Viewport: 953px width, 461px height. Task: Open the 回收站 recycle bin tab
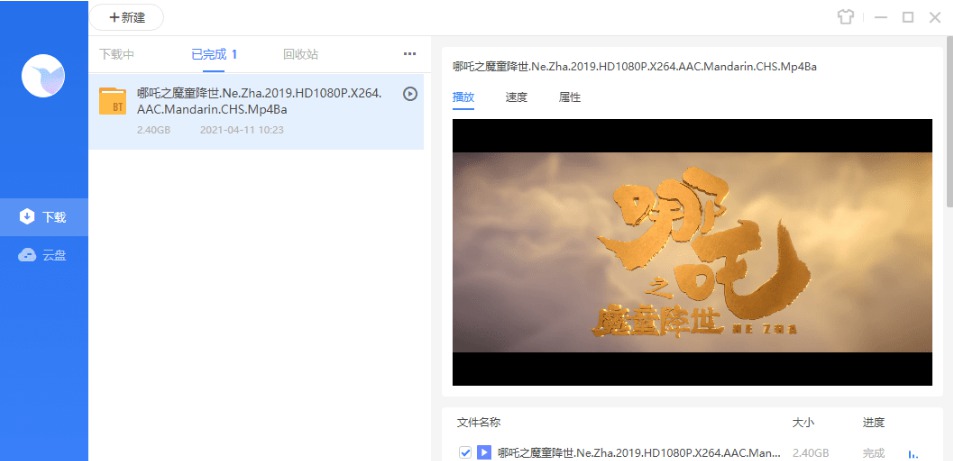300,55
